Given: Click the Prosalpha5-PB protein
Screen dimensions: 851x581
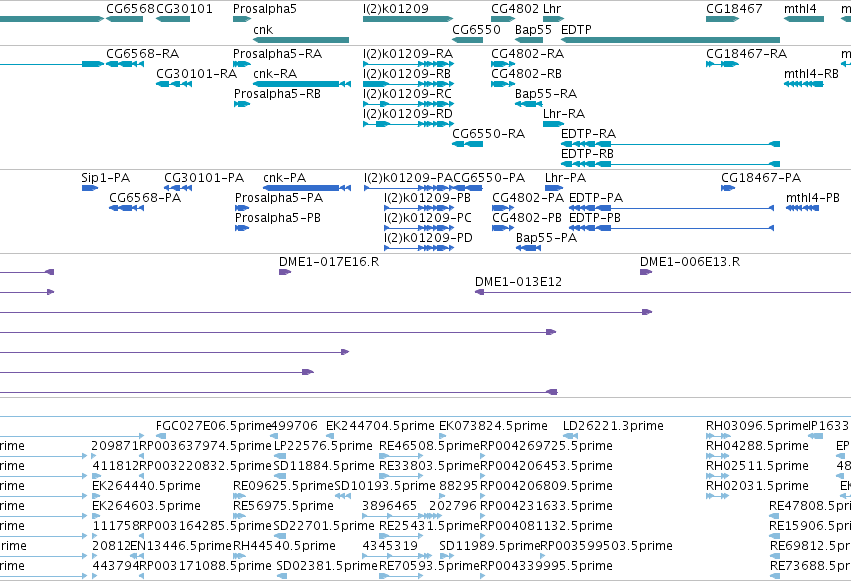Looking at the screenshot, I should [242, 228].
